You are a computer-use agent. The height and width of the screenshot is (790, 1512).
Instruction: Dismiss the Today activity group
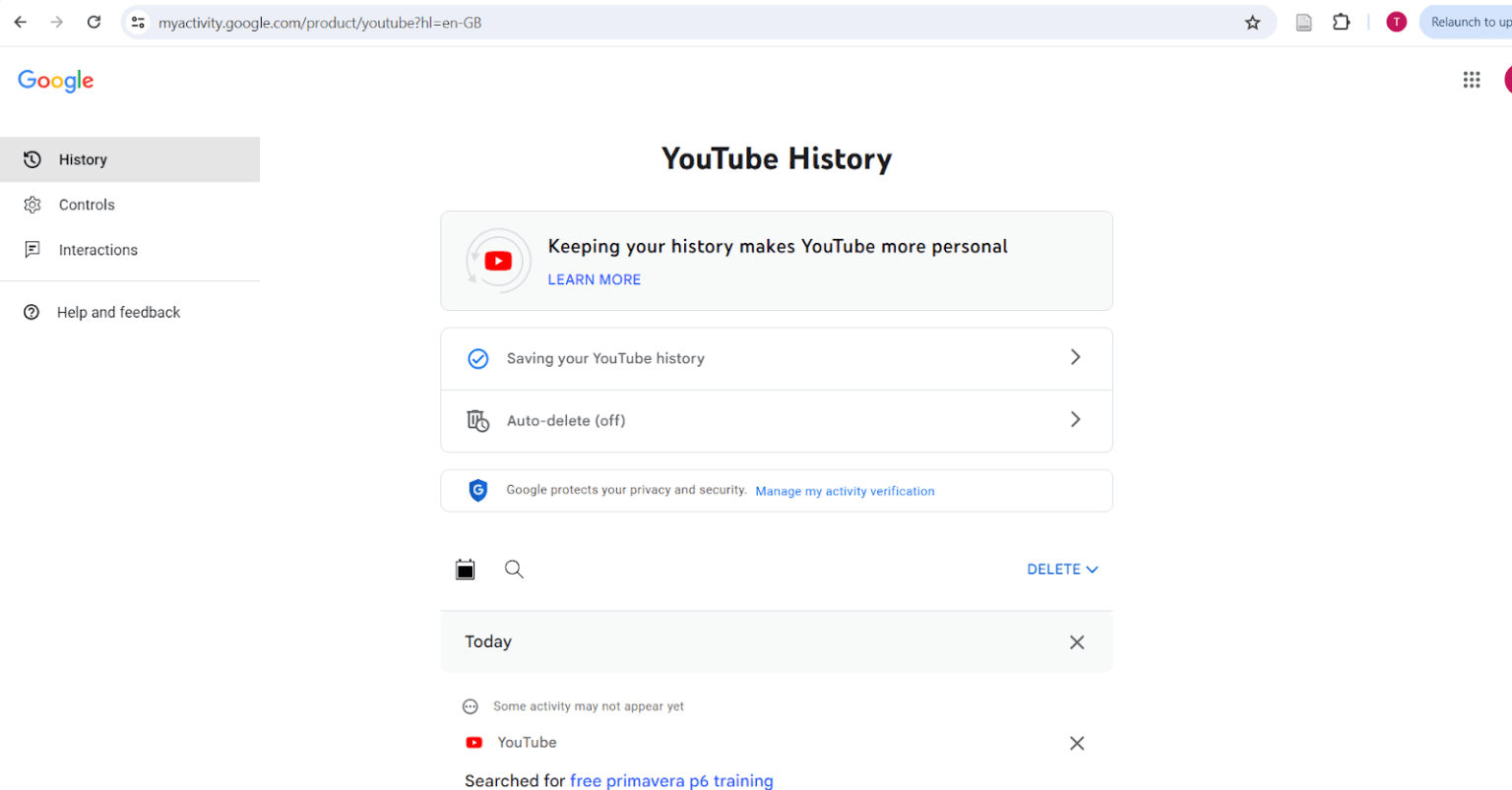point(1076,641)
